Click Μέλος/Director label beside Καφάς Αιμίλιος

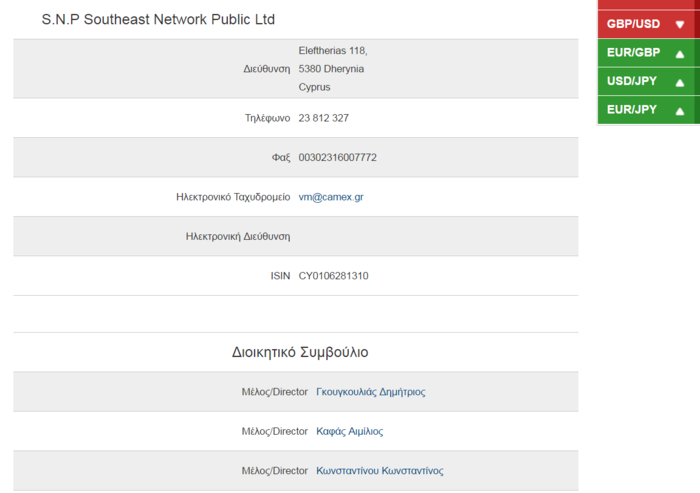(x=275, y=431)
